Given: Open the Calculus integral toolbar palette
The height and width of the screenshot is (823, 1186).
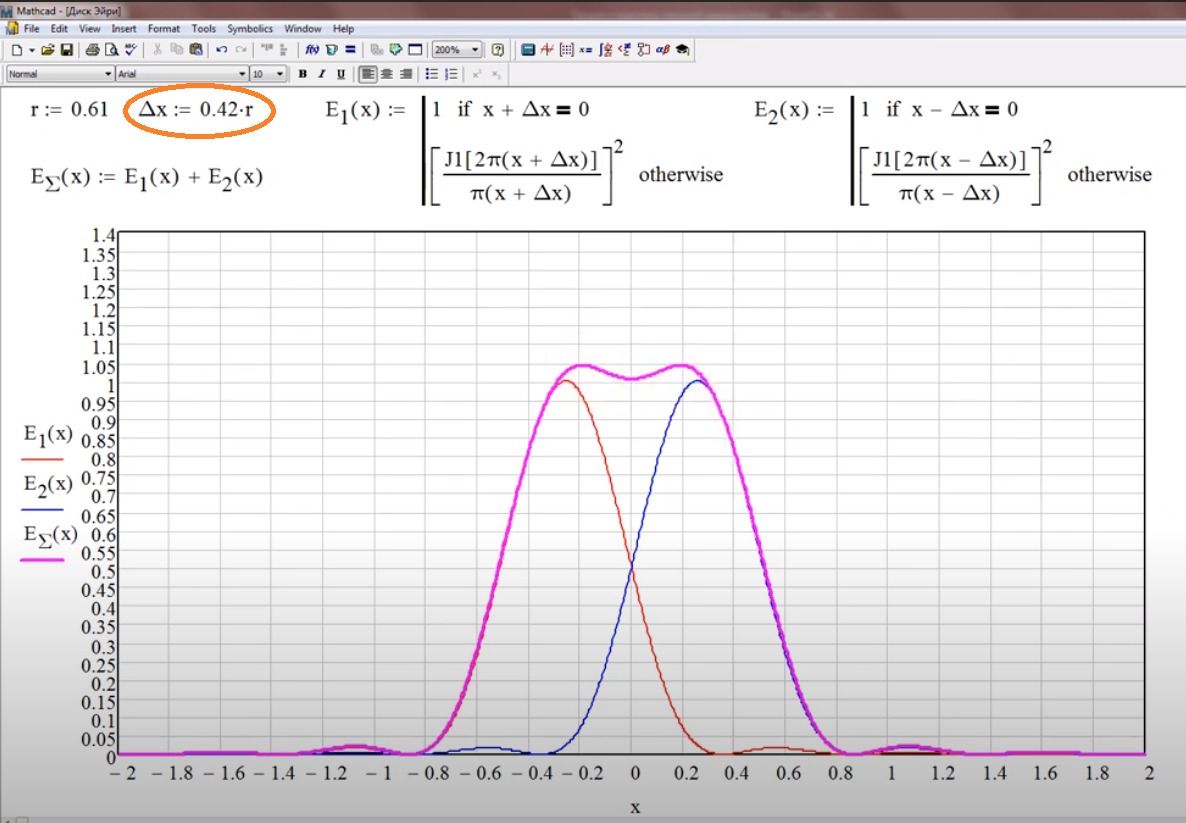Looking at the screenshot, I should coord(605,50).
